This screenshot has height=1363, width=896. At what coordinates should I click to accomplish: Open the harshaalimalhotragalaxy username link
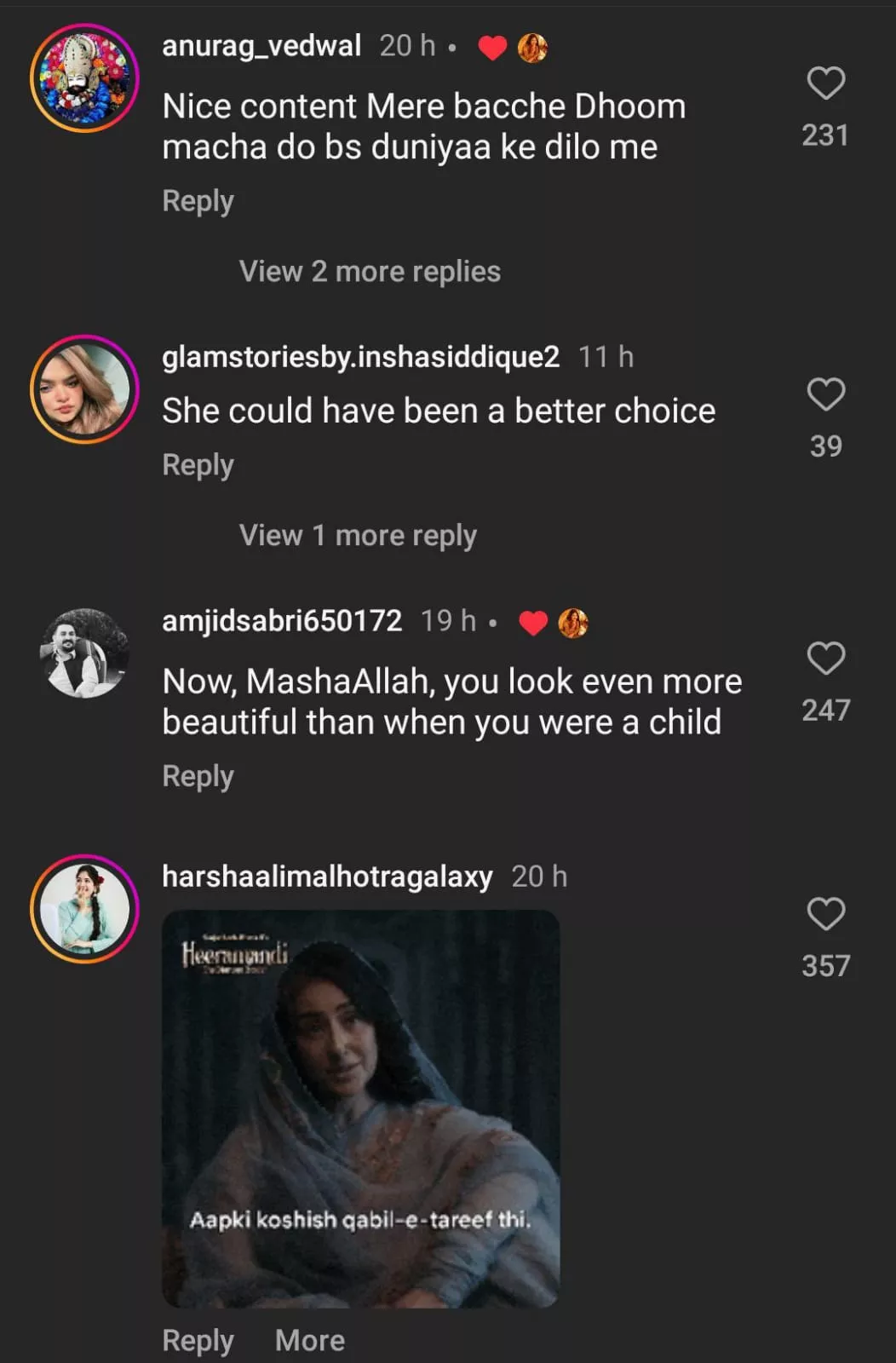327,877
